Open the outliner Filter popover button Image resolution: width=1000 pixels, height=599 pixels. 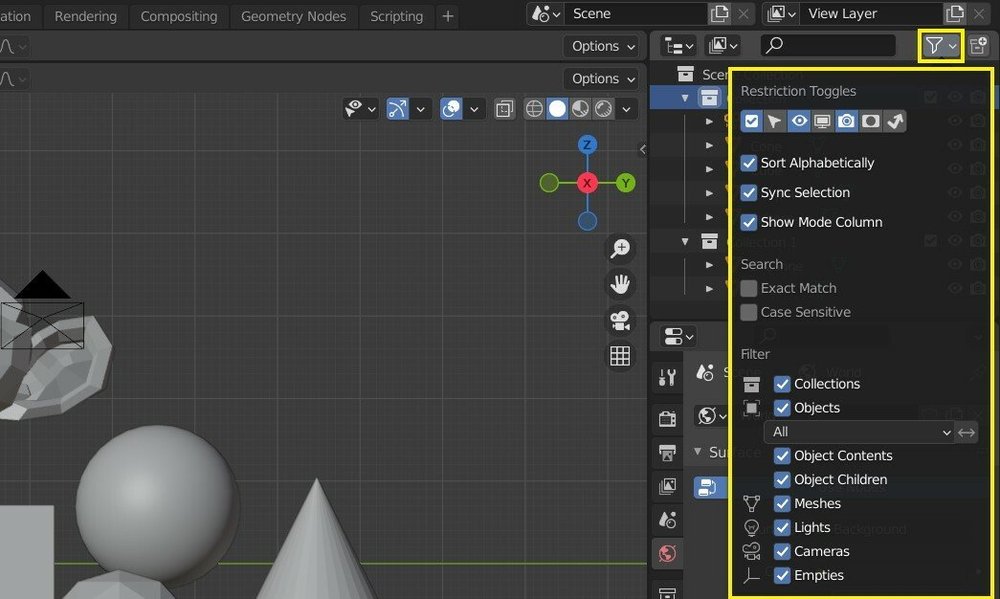pos(940,46)
